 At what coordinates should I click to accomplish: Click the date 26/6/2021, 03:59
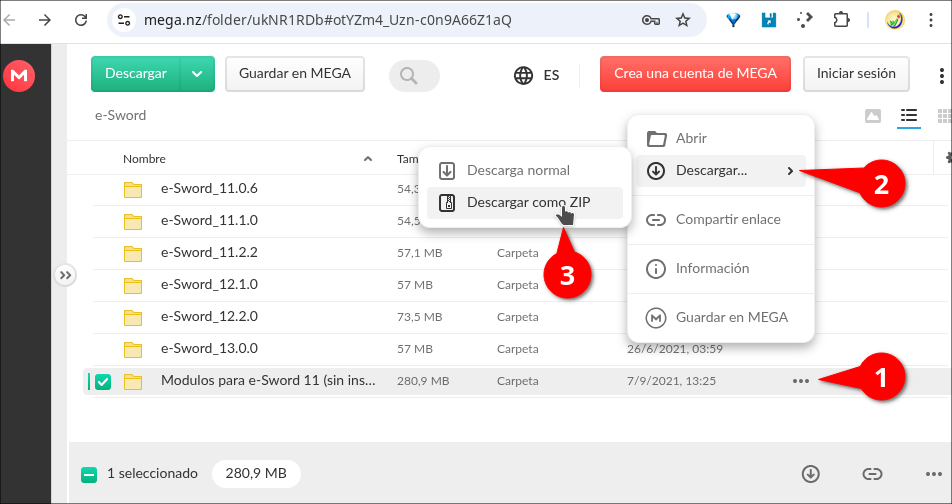click(x=675, y=349)
